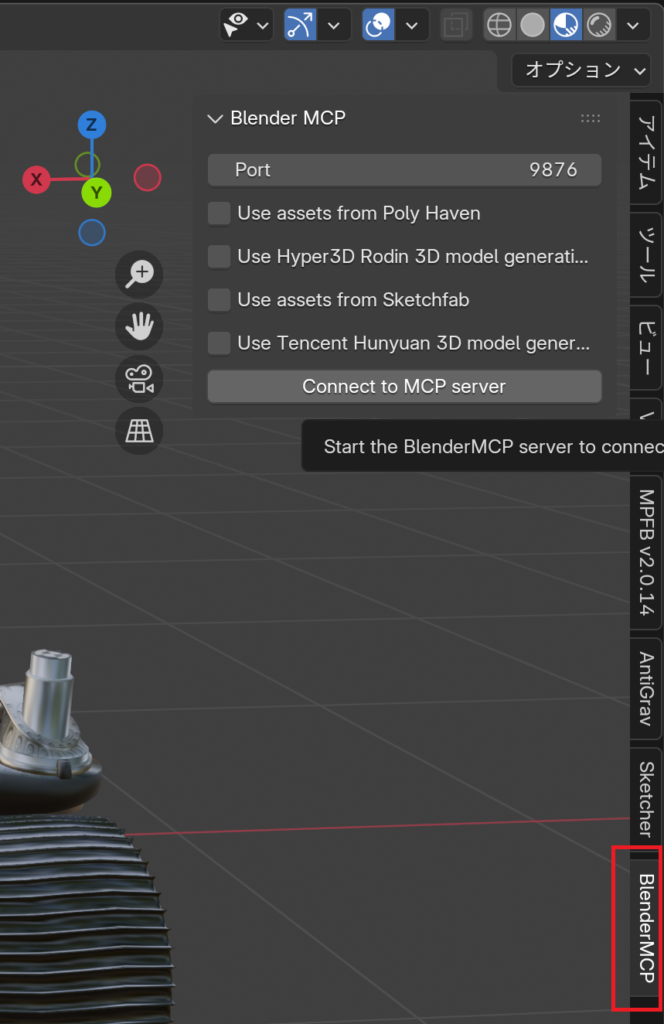Click the zoom viewport magnifier icon
This screenshot has height=1024, width=664.
point(139,274)
